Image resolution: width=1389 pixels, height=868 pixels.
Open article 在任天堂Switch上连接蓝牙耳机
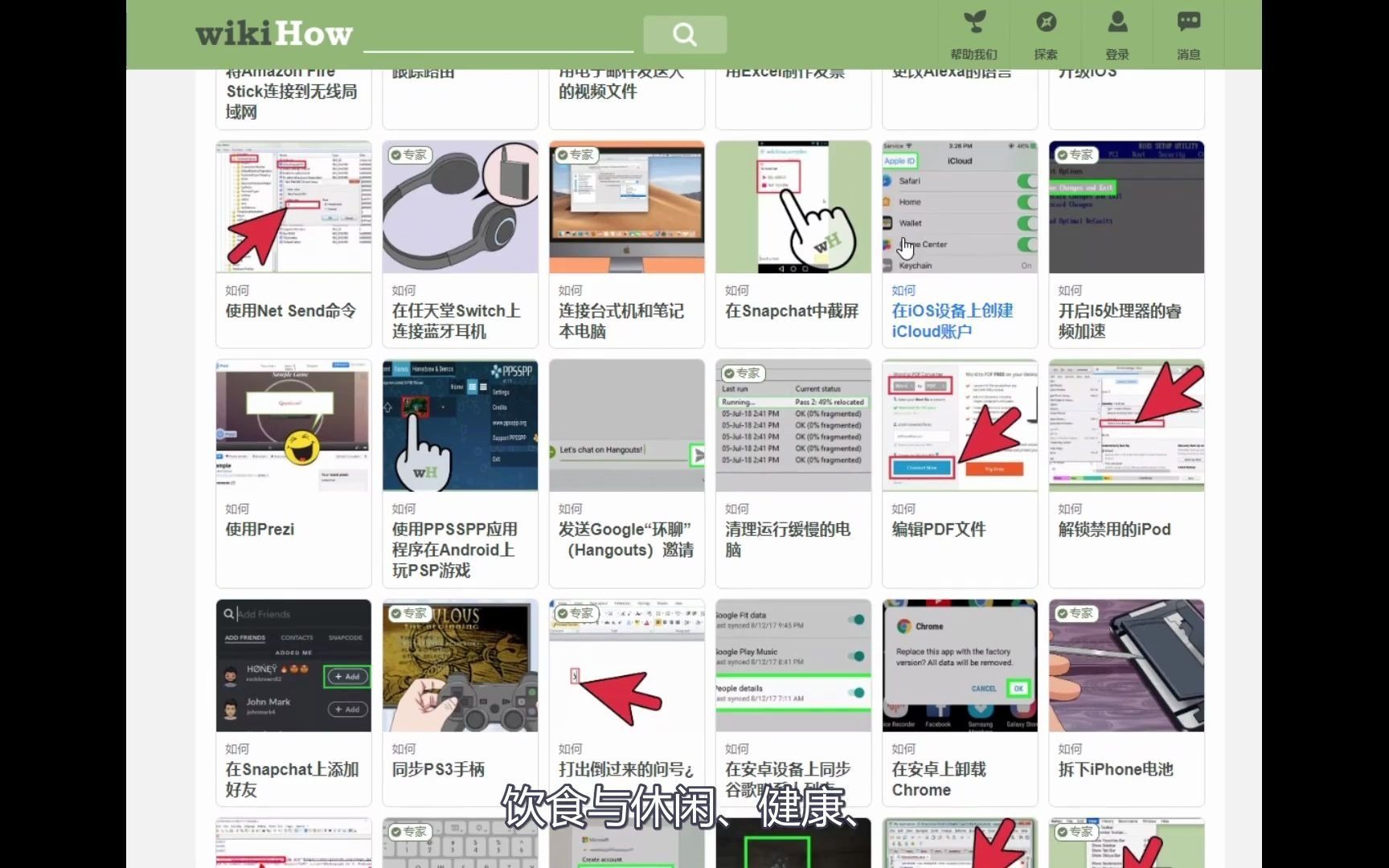pyautogui.click(x=457, y=321)
